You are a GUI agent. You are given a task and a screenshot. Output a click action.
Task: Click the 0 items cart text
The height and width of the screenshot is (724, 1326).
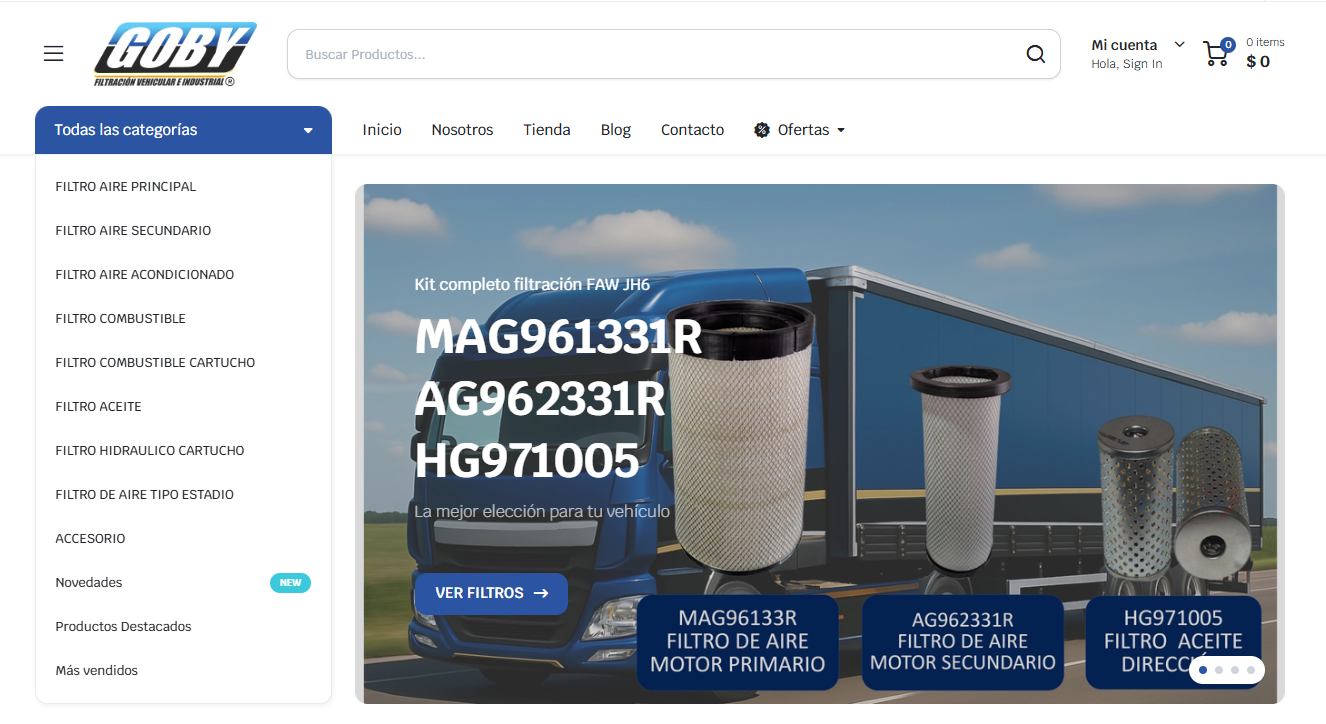click(1265, 42)
